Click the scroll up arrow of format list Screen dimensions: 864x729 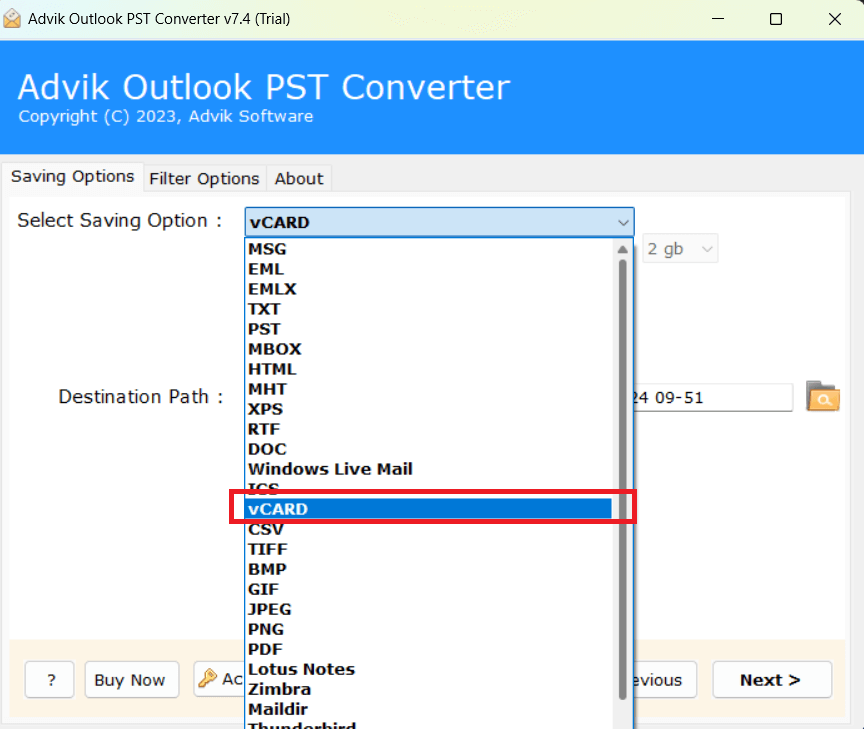click(623, 249)
